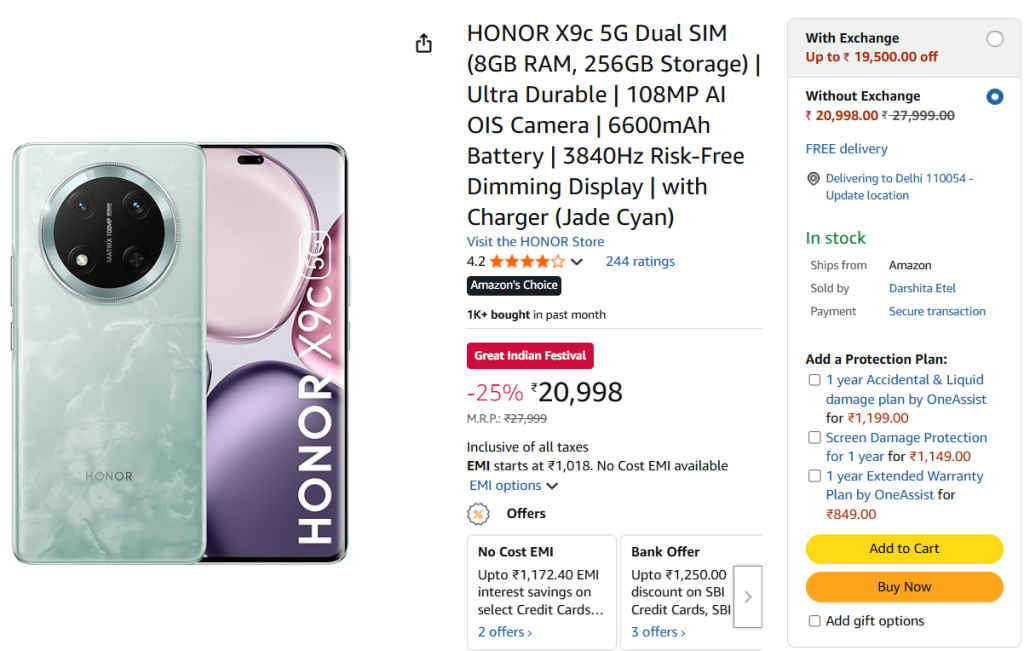Click the orange star rating stars

[x=525, y=261]
